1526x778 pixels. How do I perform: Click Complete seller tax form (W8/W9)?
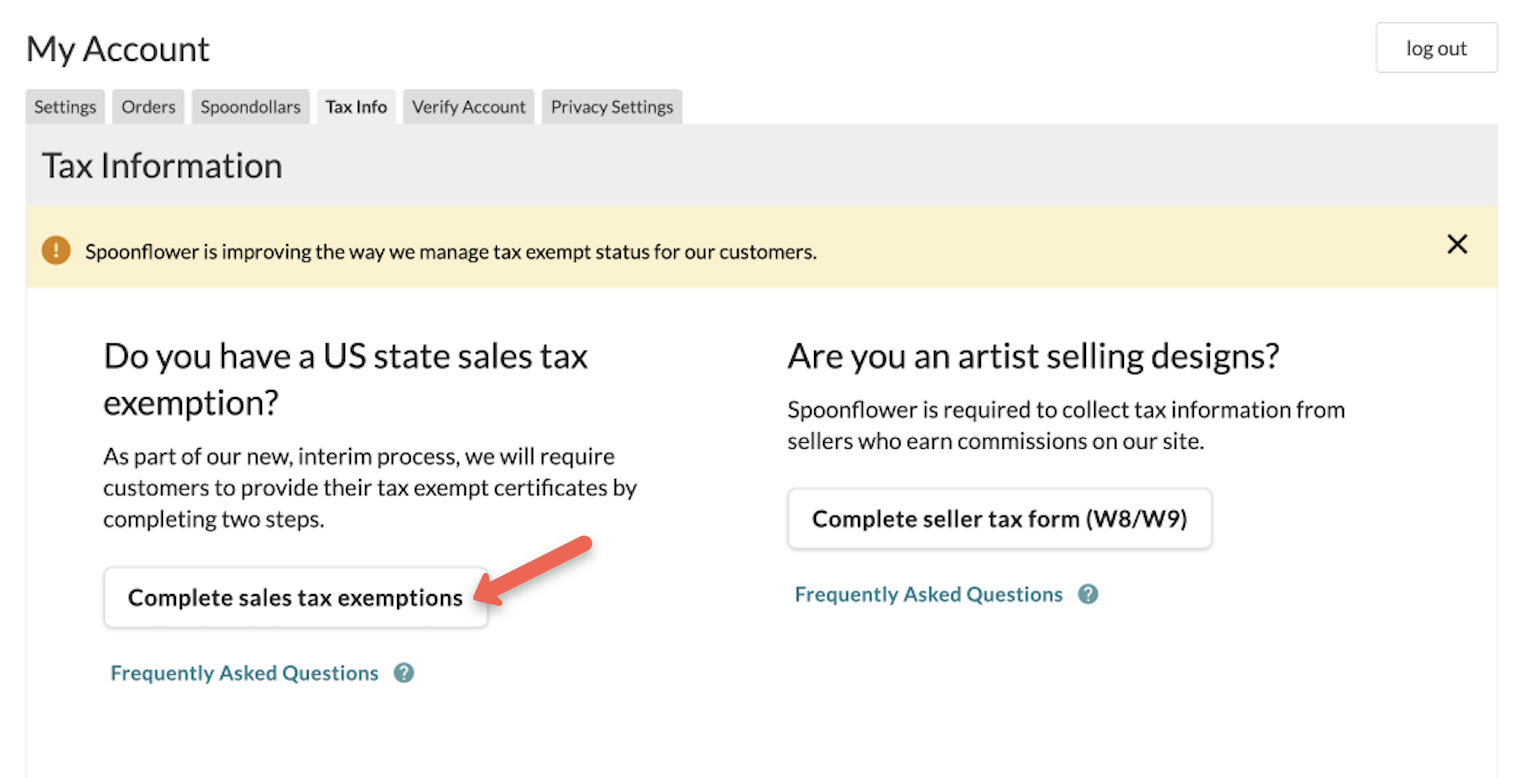tap(999, 519)
